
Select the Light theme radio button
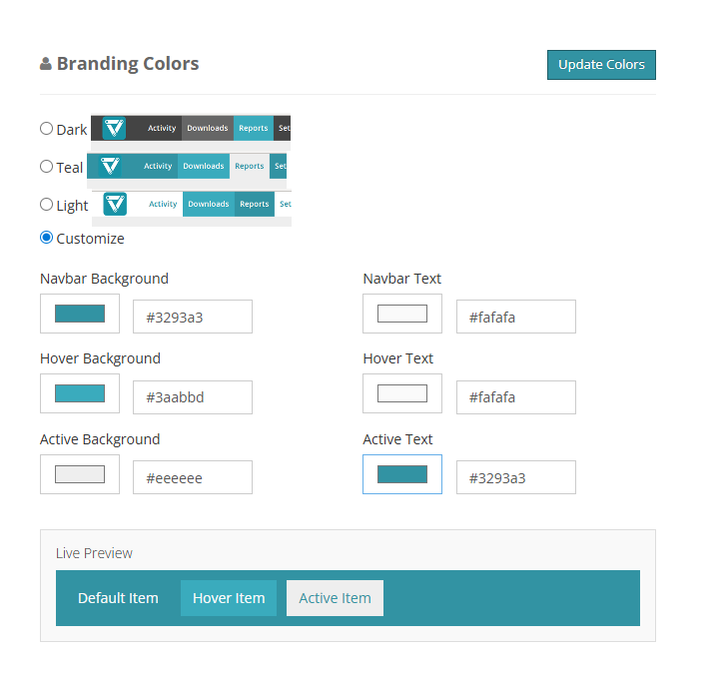pyautogui.click(x=47, y=204)
